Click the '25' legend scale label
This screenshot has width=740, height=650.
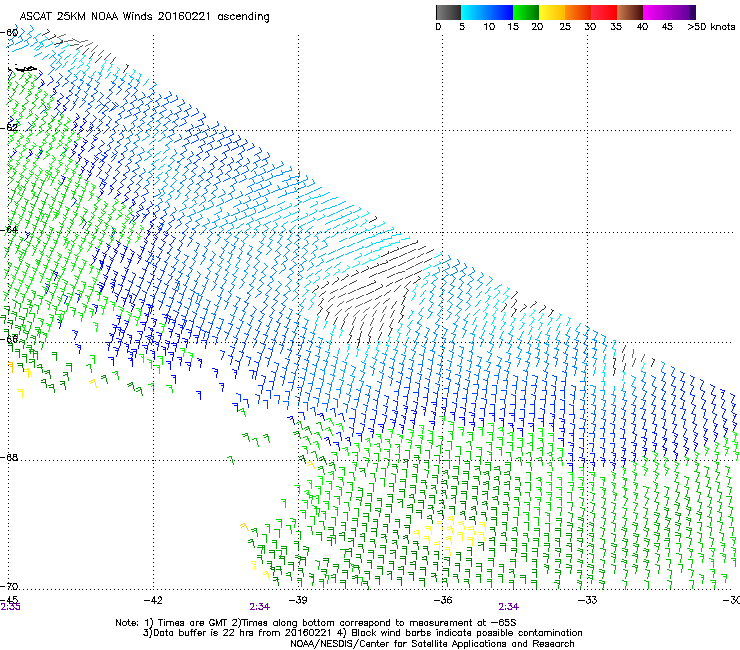(x=565, y=27)
